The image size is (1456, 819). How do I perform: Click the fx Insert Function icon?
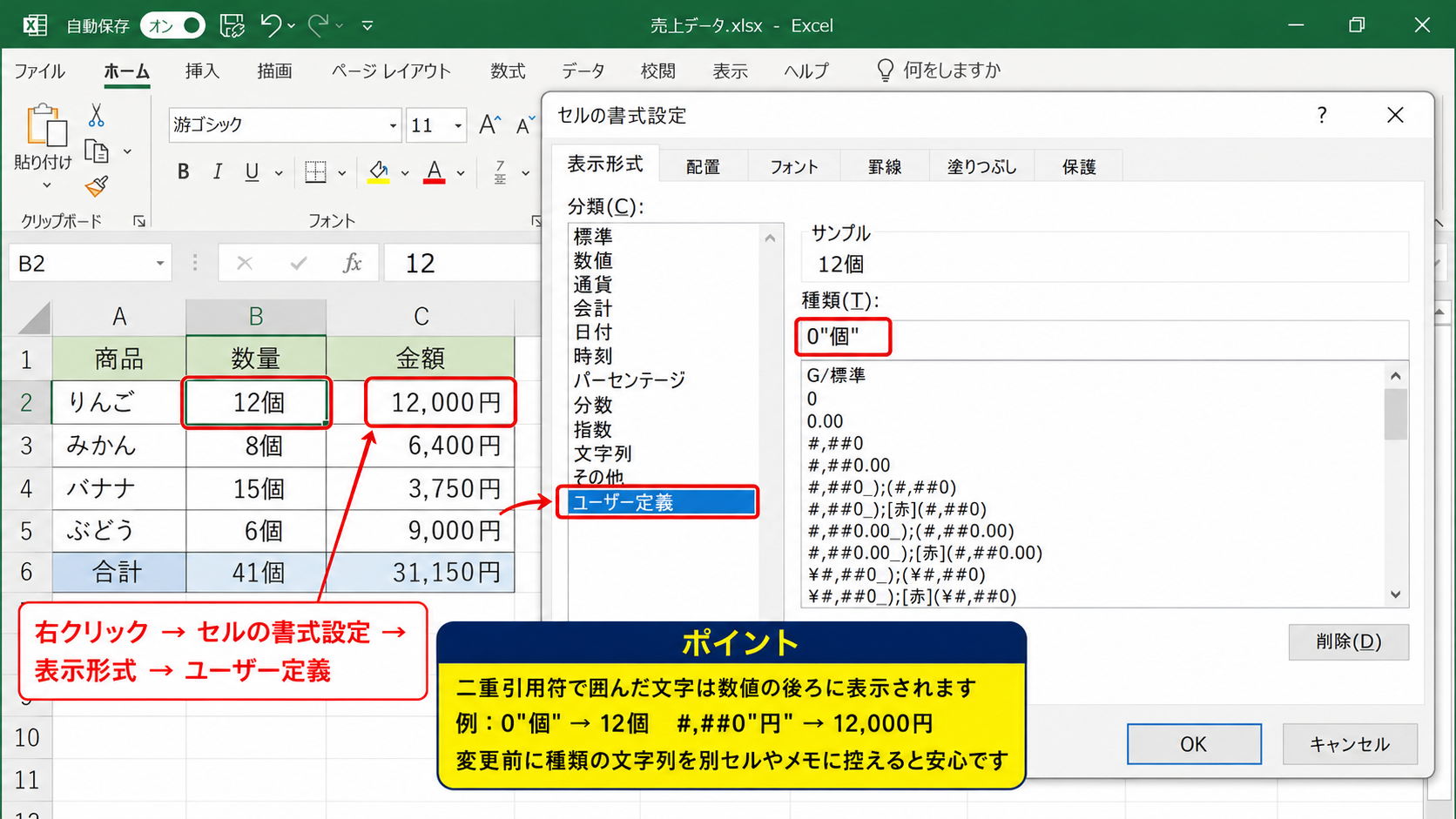[352, 263]
